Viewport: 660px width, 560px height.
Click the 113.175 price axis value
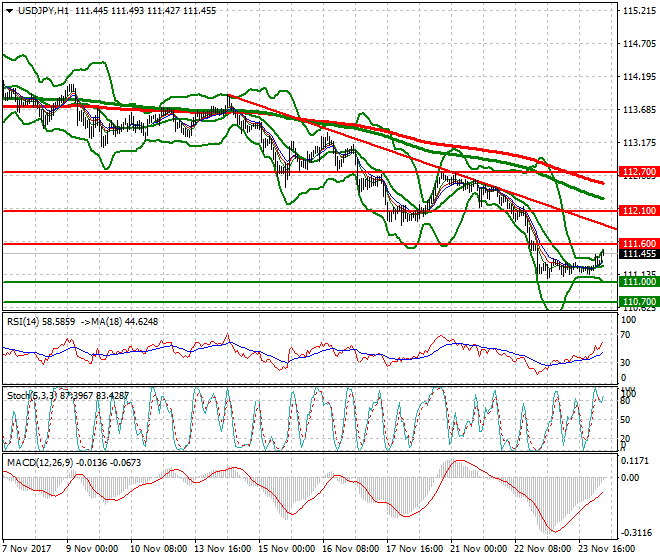click(639, 143)
